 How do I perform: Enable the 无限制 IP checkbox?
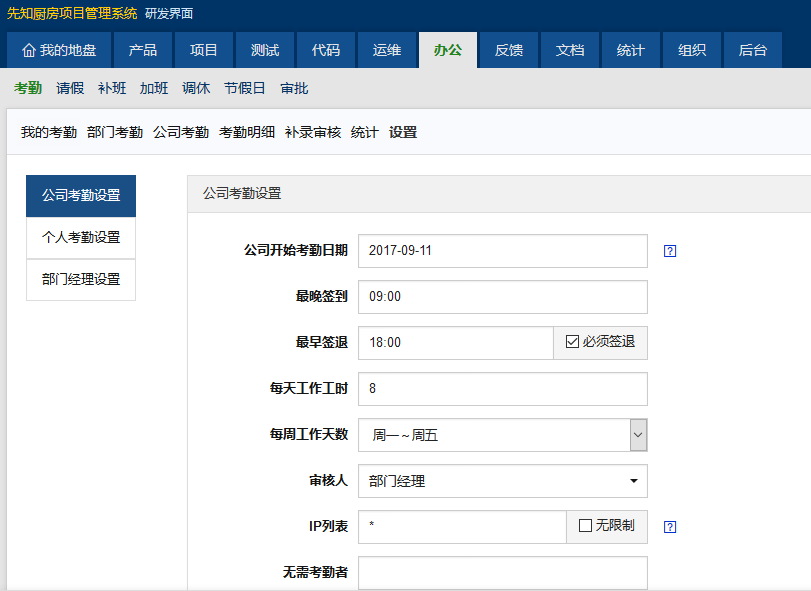(586, 526)
